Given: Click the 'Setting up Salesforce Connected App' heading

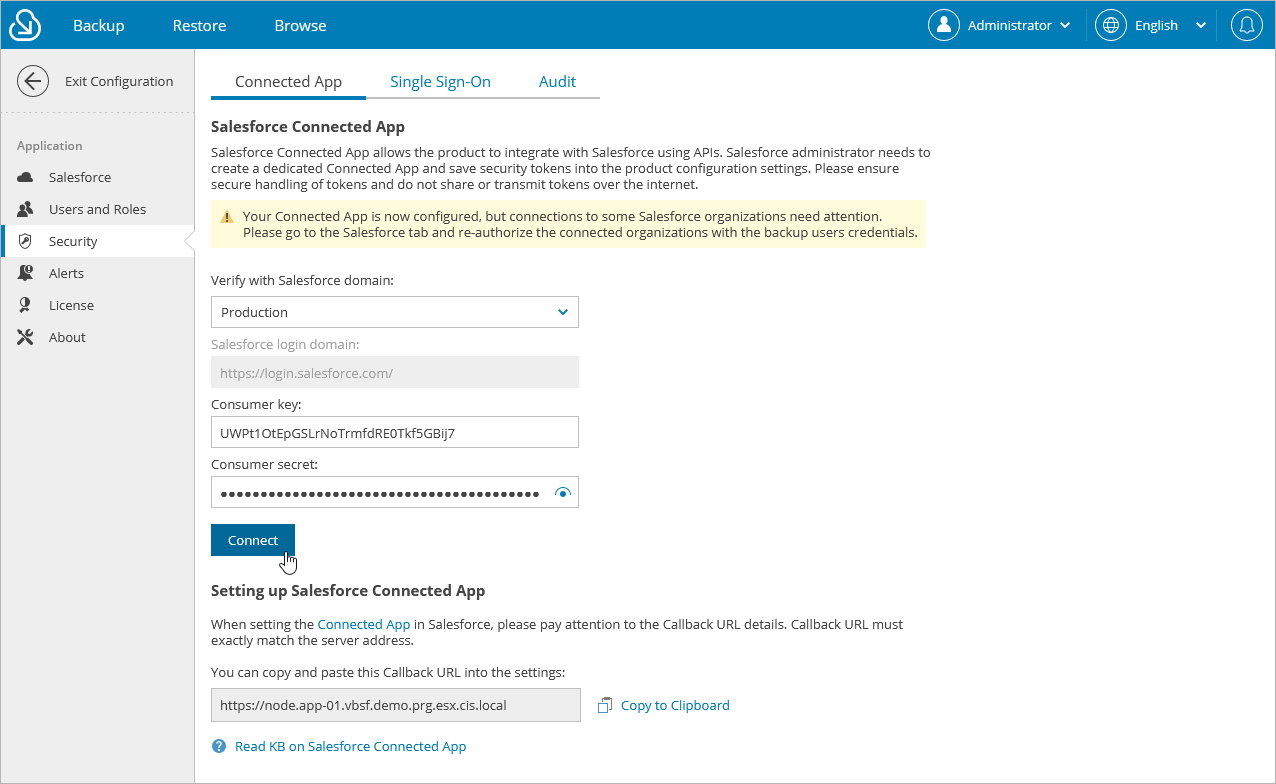Looking at the screenshot, I should (348, 590).
